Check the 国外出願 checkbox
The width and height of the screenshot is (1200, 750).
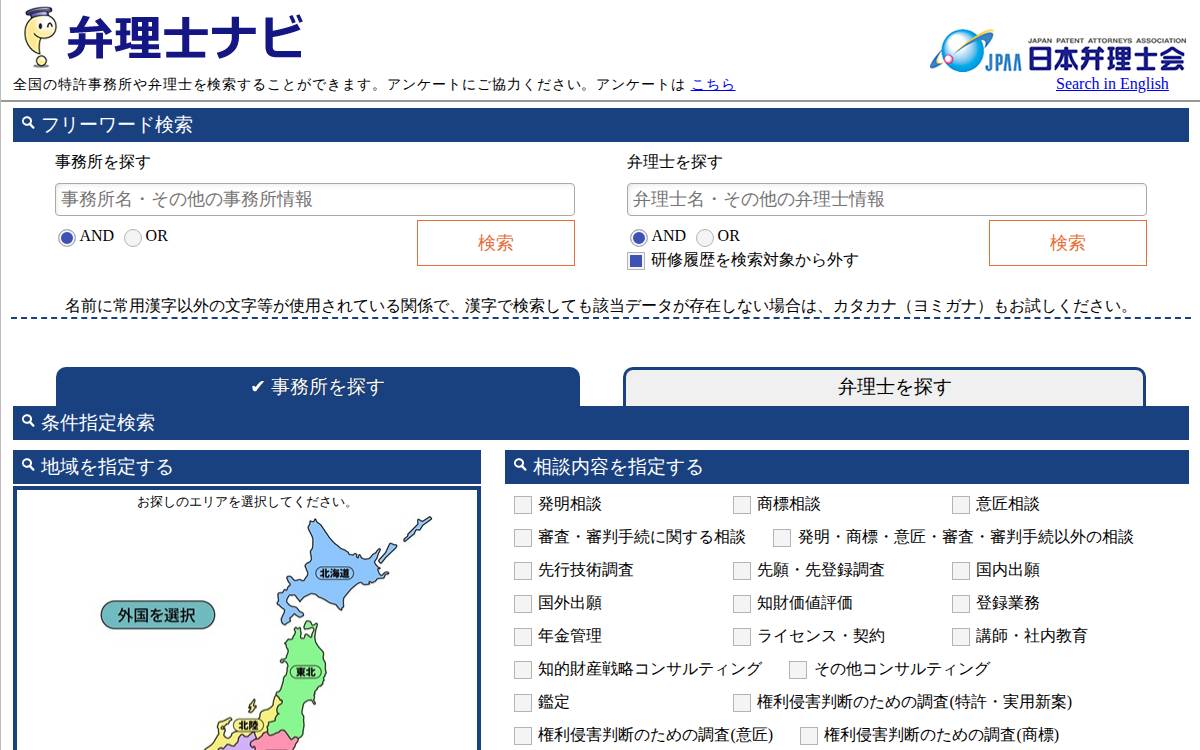coord(523,604)
